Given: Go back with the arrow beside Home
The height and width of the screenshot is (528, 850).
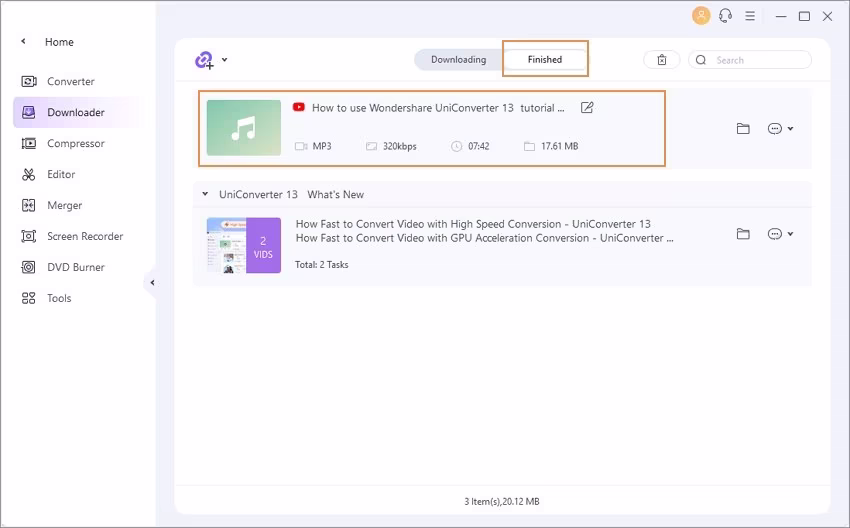Looking at the screenshot, I should click(23, 41).
